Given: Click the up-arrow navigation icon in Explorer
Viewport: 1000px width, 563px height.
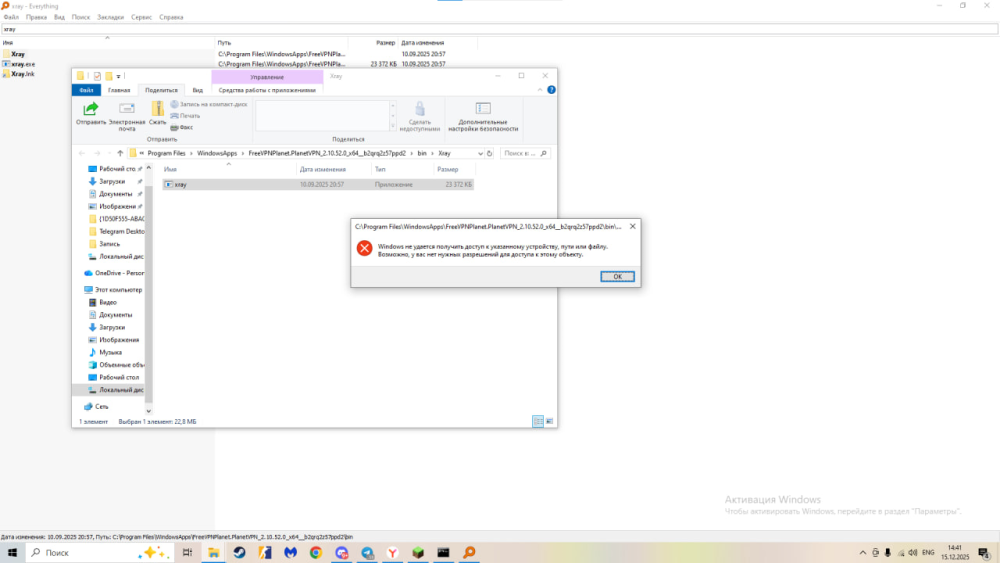Looking at the screenshot, I should (120, 154).
